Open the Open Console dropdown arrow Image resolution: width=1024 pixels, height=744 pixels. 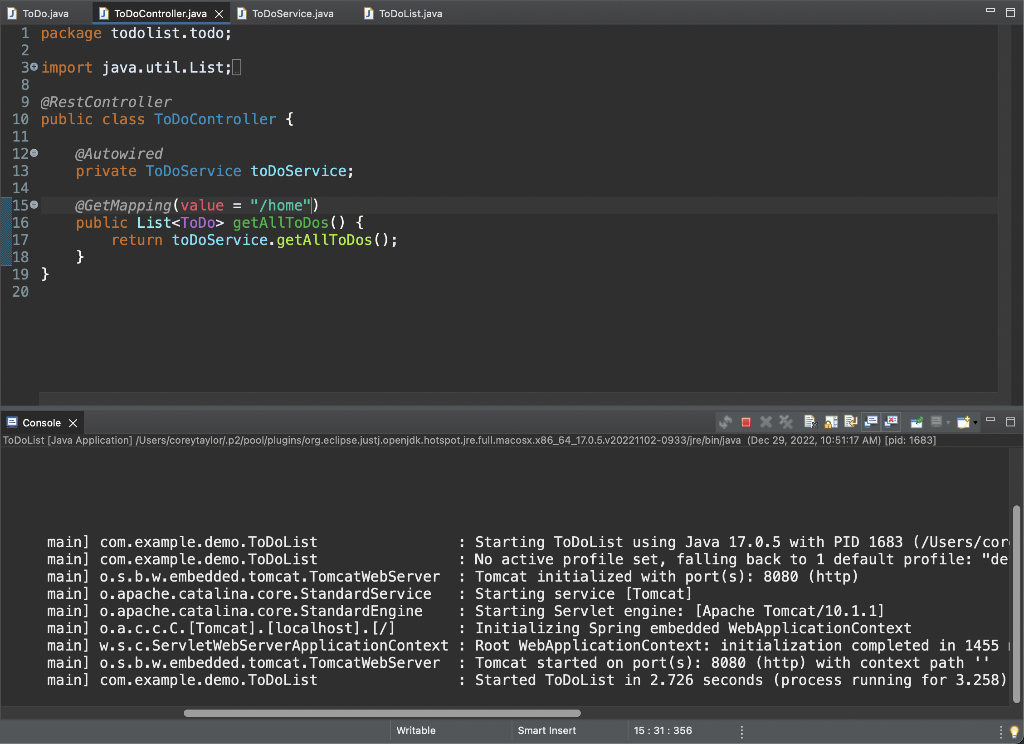[974, 423]
